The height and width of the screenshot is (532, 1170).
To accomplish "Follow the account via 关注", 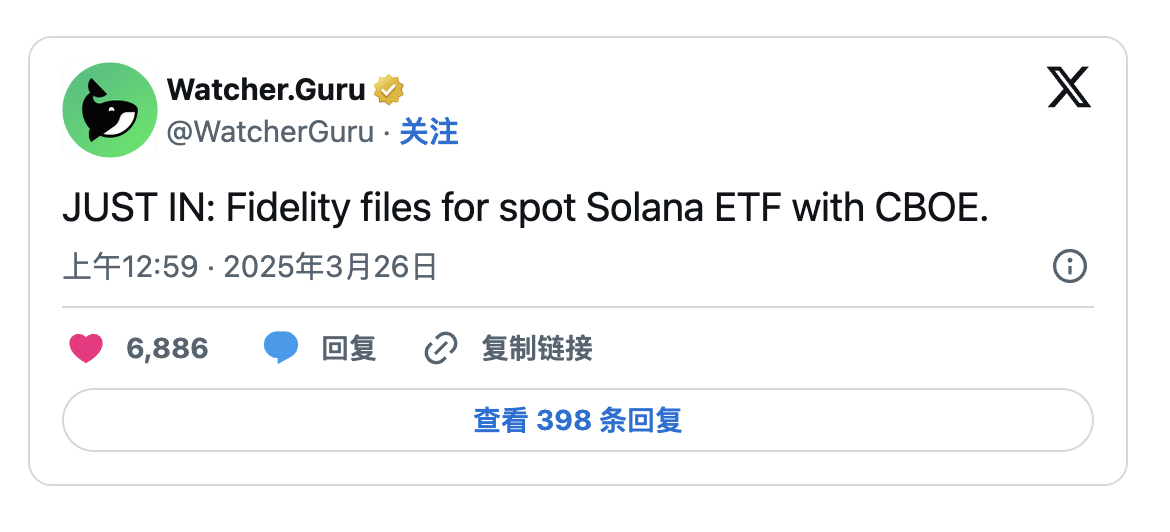I will click(429, 132).
